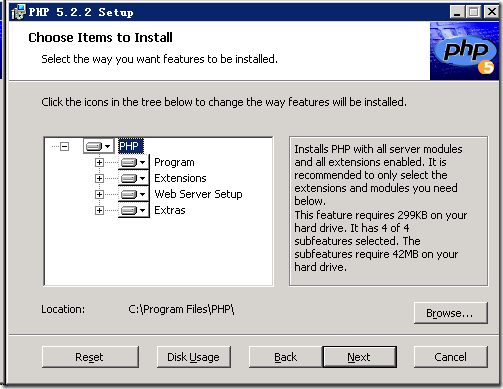Select the PHP item in the tree
Image resolution: width=503 pixels, height=389 pixels.
click(131, 146)
